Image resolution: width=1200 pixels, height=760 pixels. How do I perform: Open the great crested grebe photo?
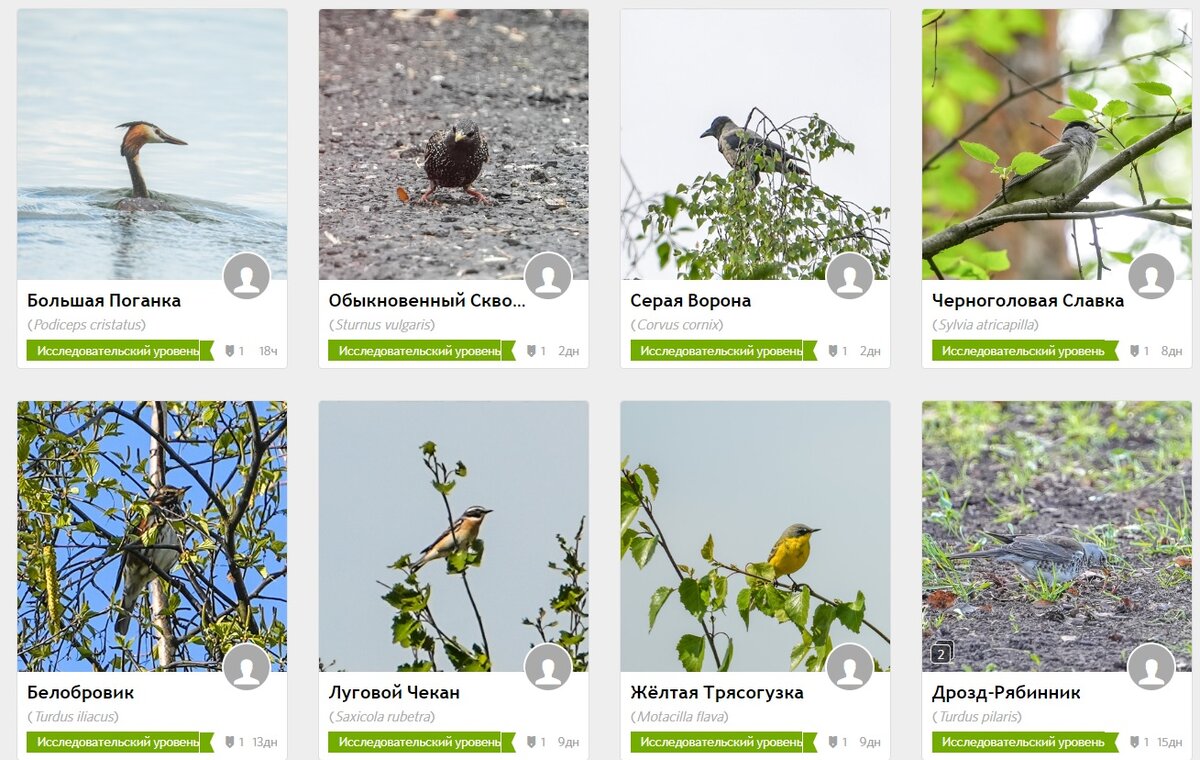(x=152, y=145)
